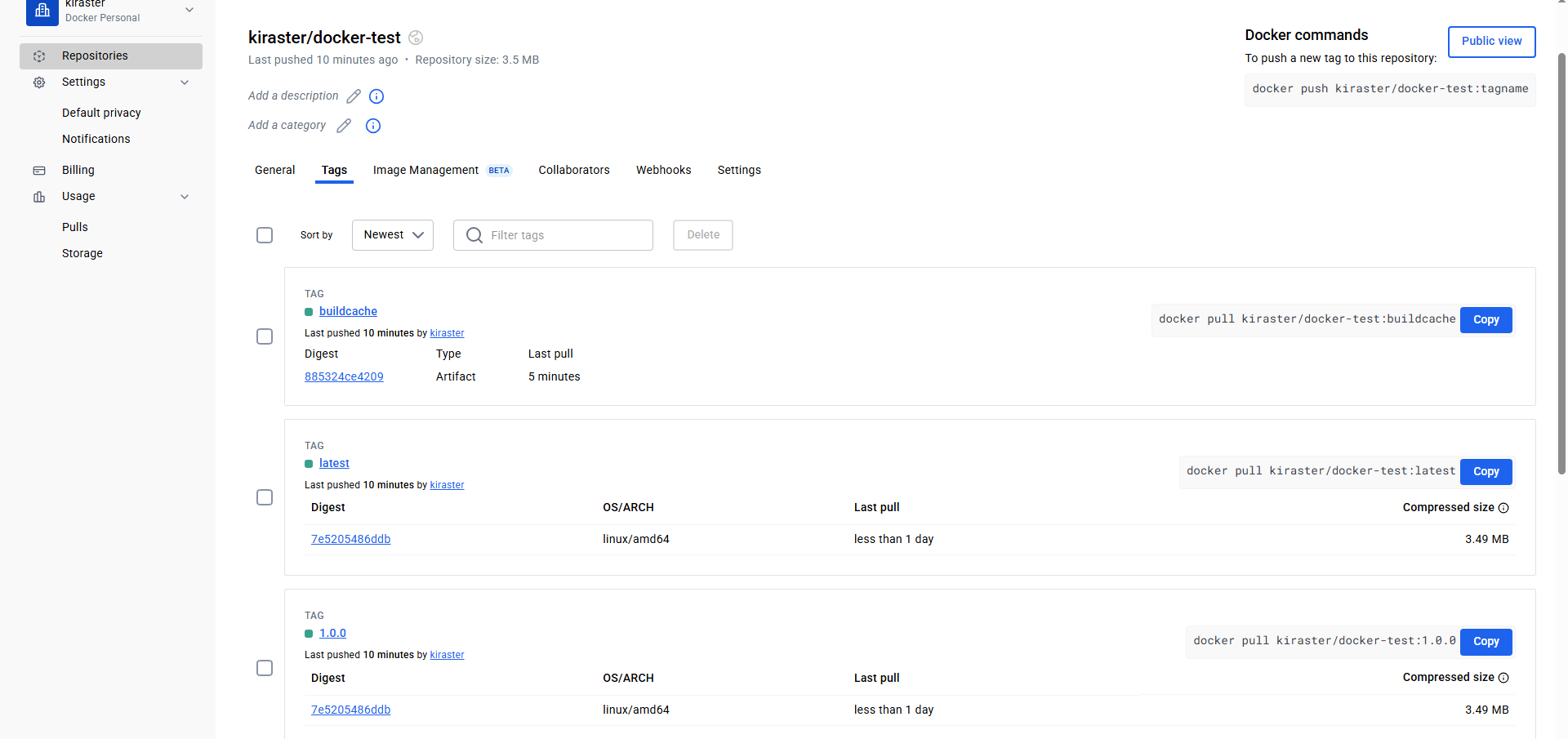Click the docker pull kiraster/docker-test:1.0.0 command text

[x=1324, y=641]
